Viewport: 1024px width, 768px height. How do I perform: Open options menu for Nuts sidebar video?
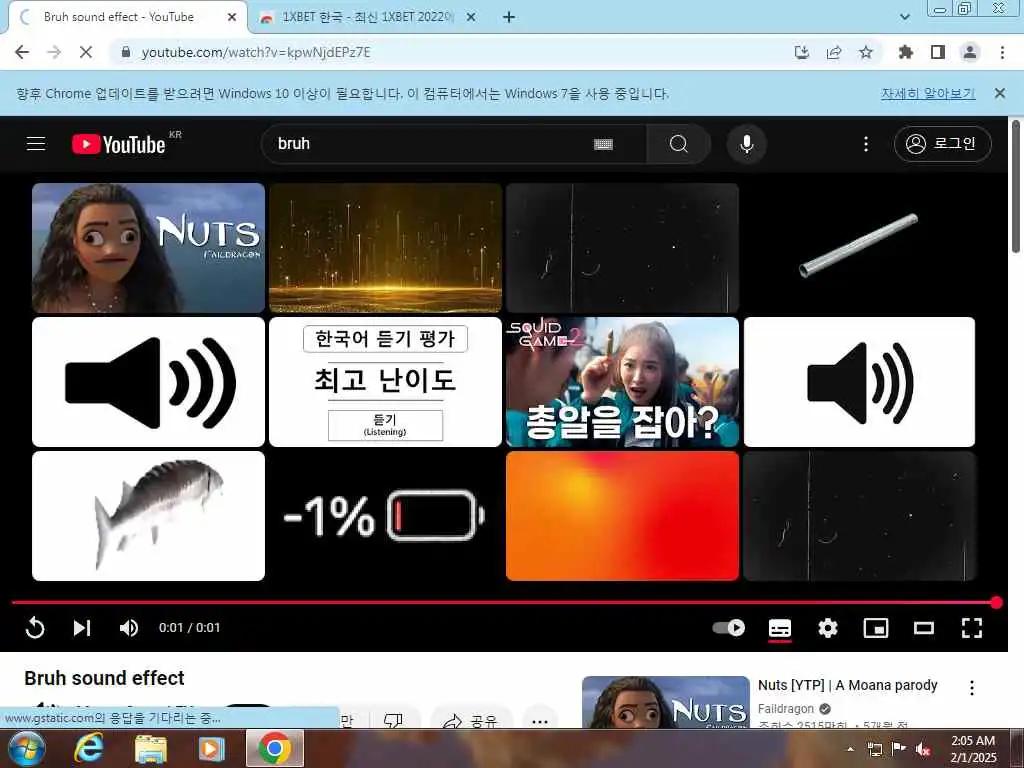click(x=972, y=688)
